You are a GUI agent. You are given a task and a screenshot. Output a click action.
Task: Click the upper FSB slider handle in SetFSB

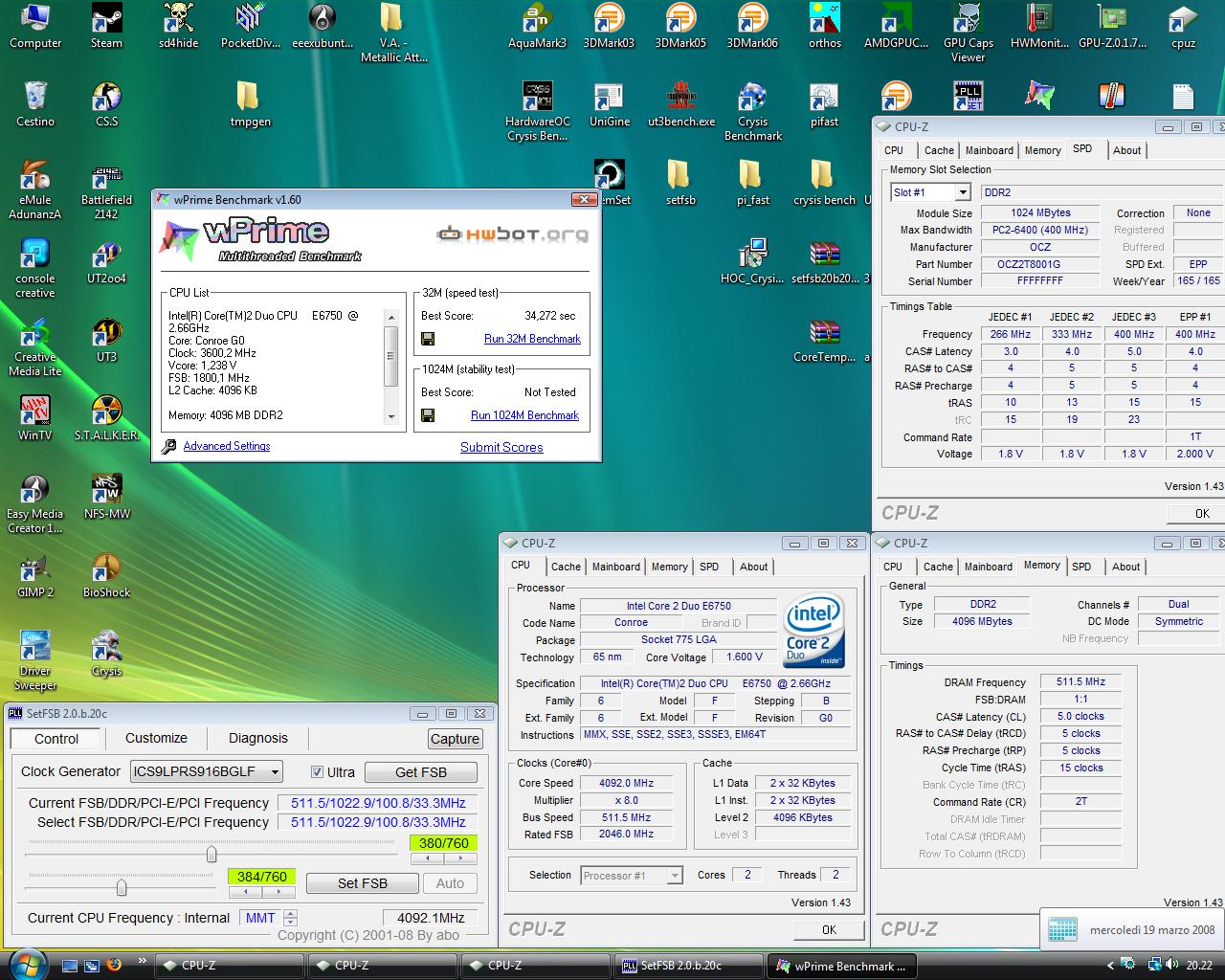(212, 854)
